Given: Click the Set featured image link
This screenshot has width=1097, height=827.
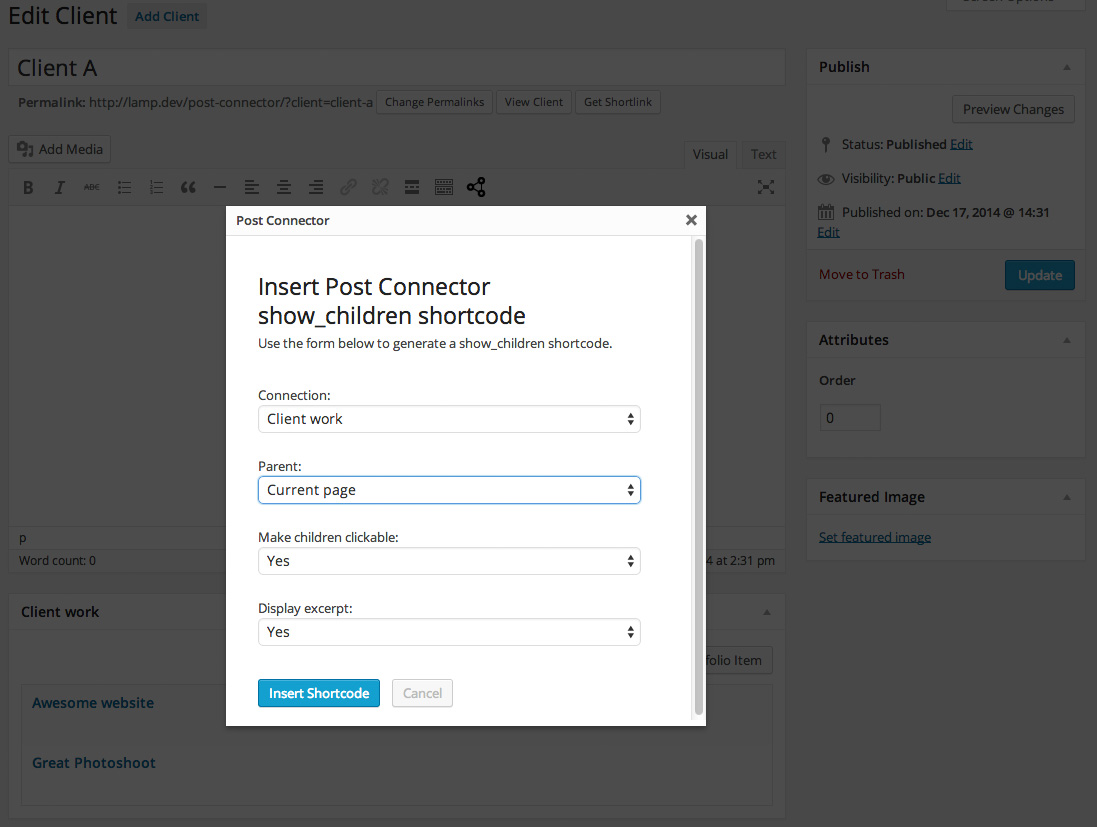Looking at the screenshot, I should tap(875, 537).
